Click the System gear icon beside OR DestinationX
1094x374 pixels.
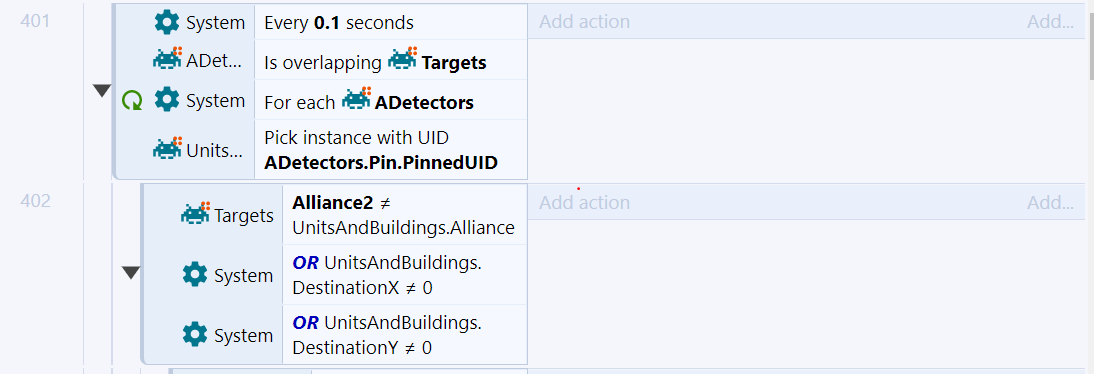coord(195,275)
